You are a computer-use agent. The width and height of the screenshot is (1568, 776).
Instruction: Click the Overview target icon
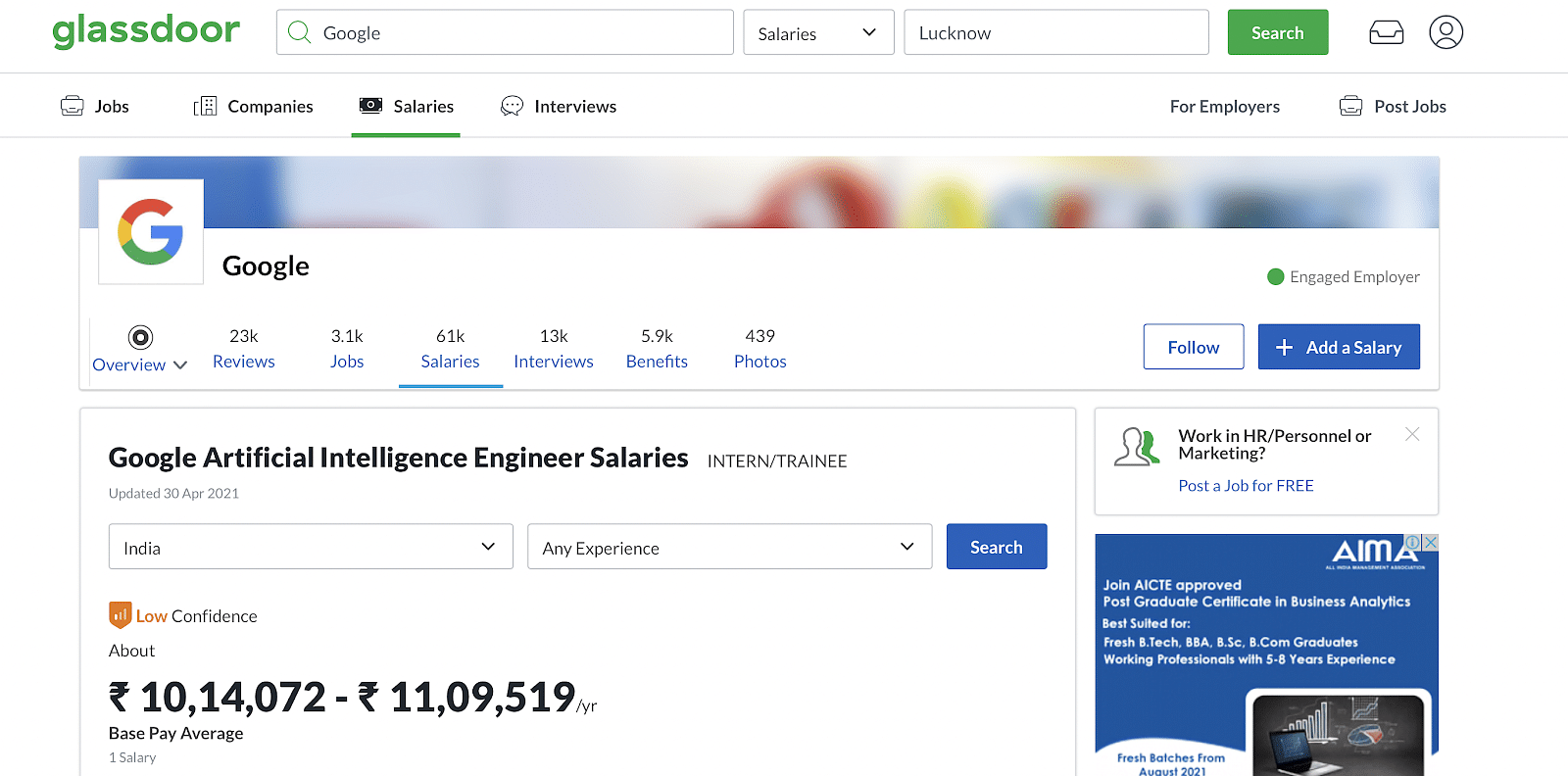tap(140, 337)
